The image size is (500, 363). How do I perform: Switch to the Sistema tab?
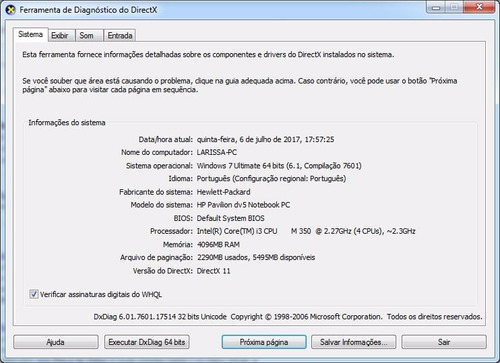click(31, 35)
